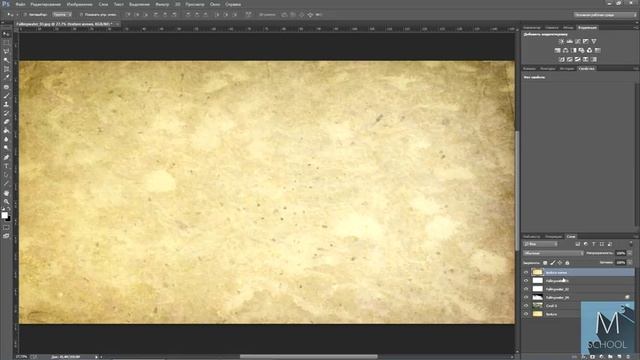Image resolution: width=640 pixels, height=360 pixels.
Task: Switch to the Свойства tab
Action: 587,69
